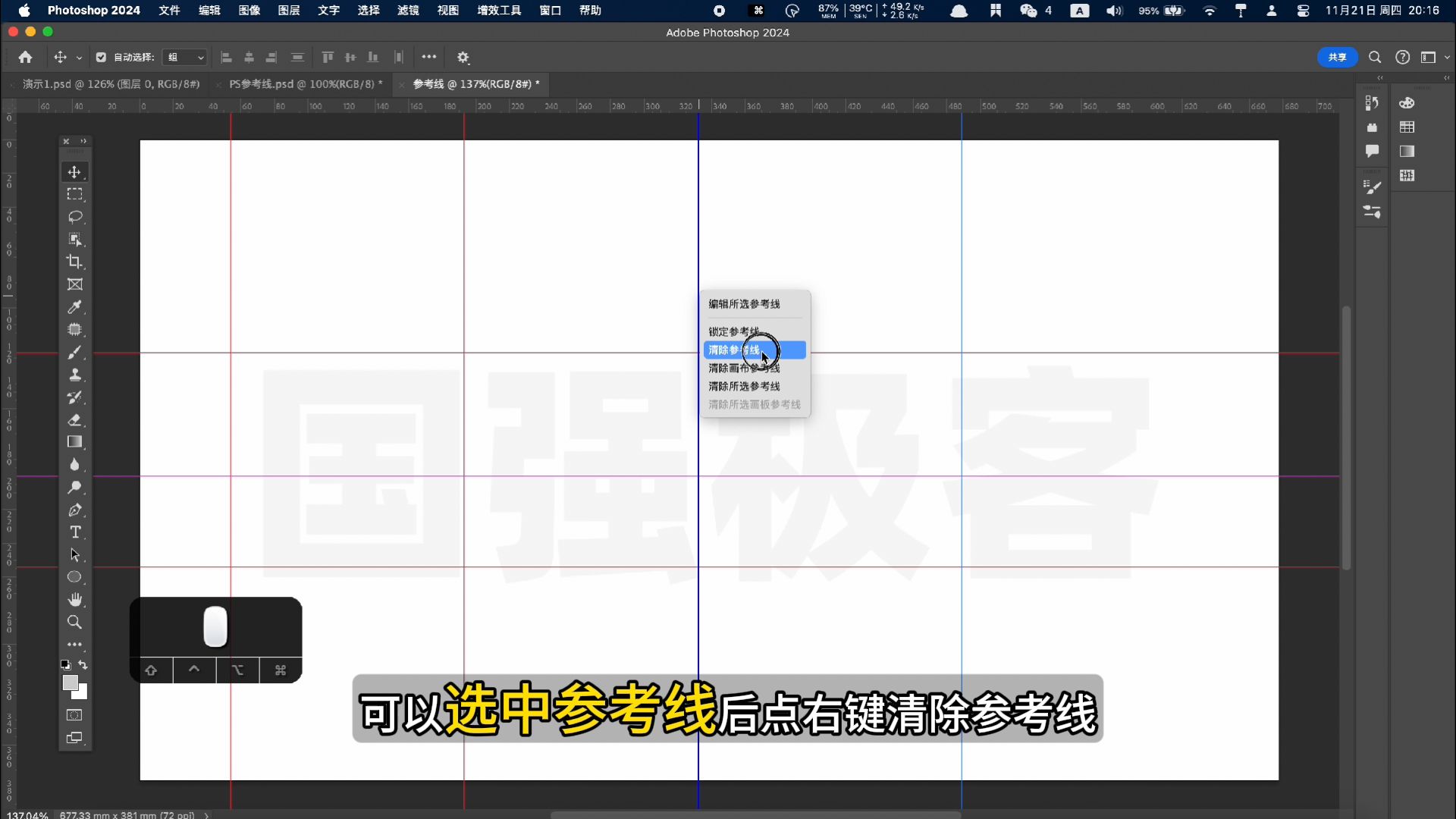Open the align and distribute ellipsis

click(x=429, y=57)
